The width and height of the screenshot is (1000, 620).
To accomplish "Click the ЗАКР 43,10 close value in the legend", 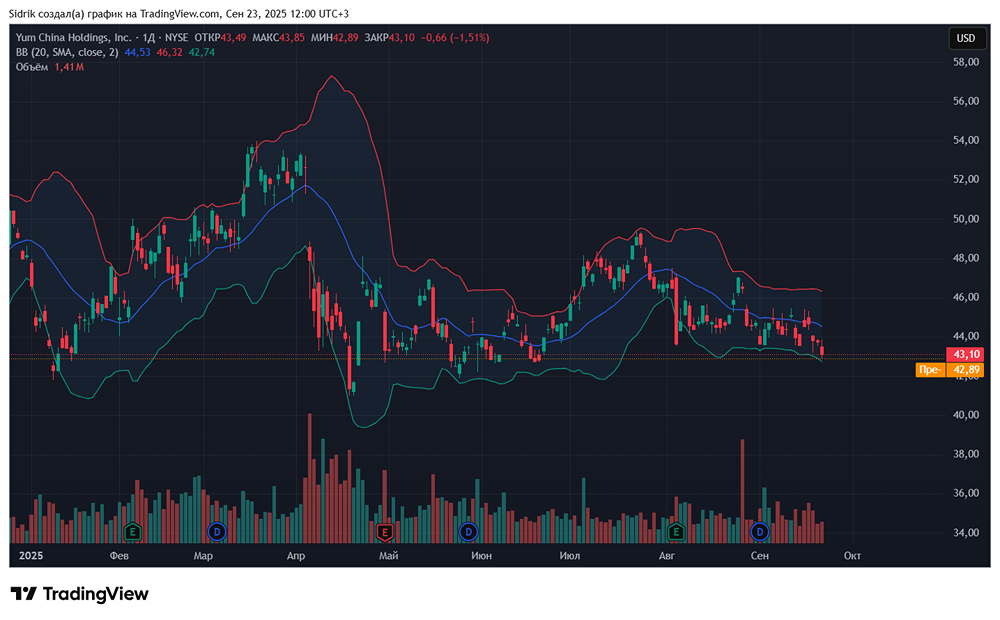I will coord(390,38).
